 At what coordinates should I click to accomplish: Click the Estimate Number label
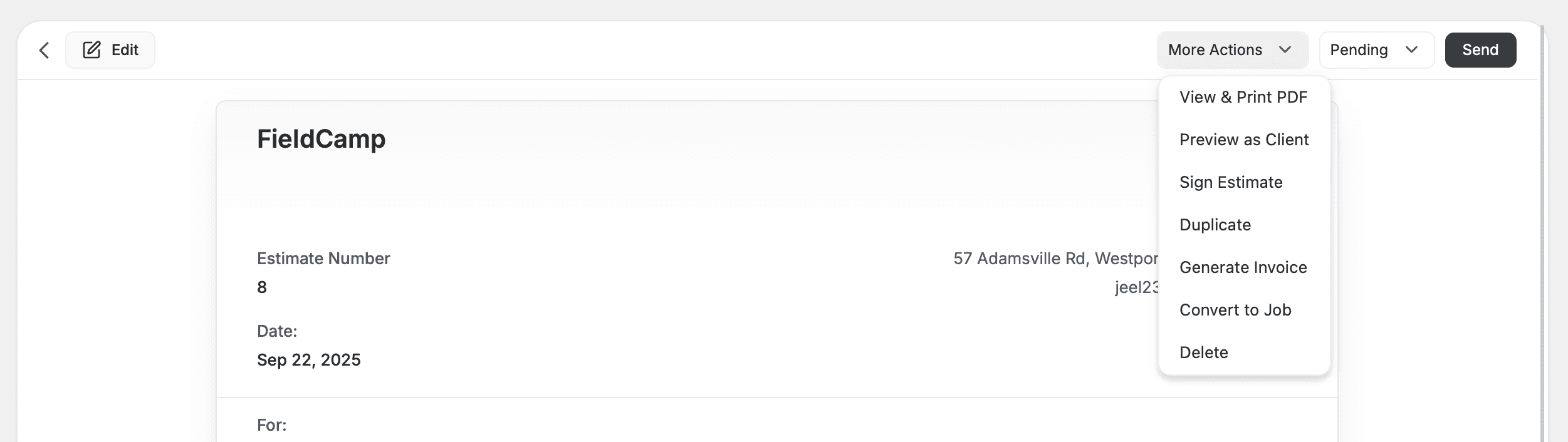[323, 259]
